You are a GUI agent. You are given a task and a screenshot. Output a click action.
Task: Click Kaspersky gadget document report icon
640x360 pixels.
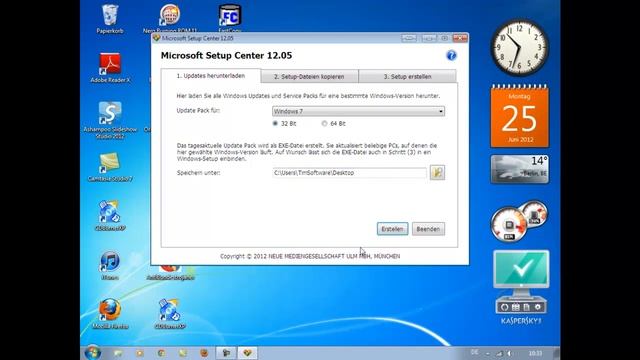527,307
